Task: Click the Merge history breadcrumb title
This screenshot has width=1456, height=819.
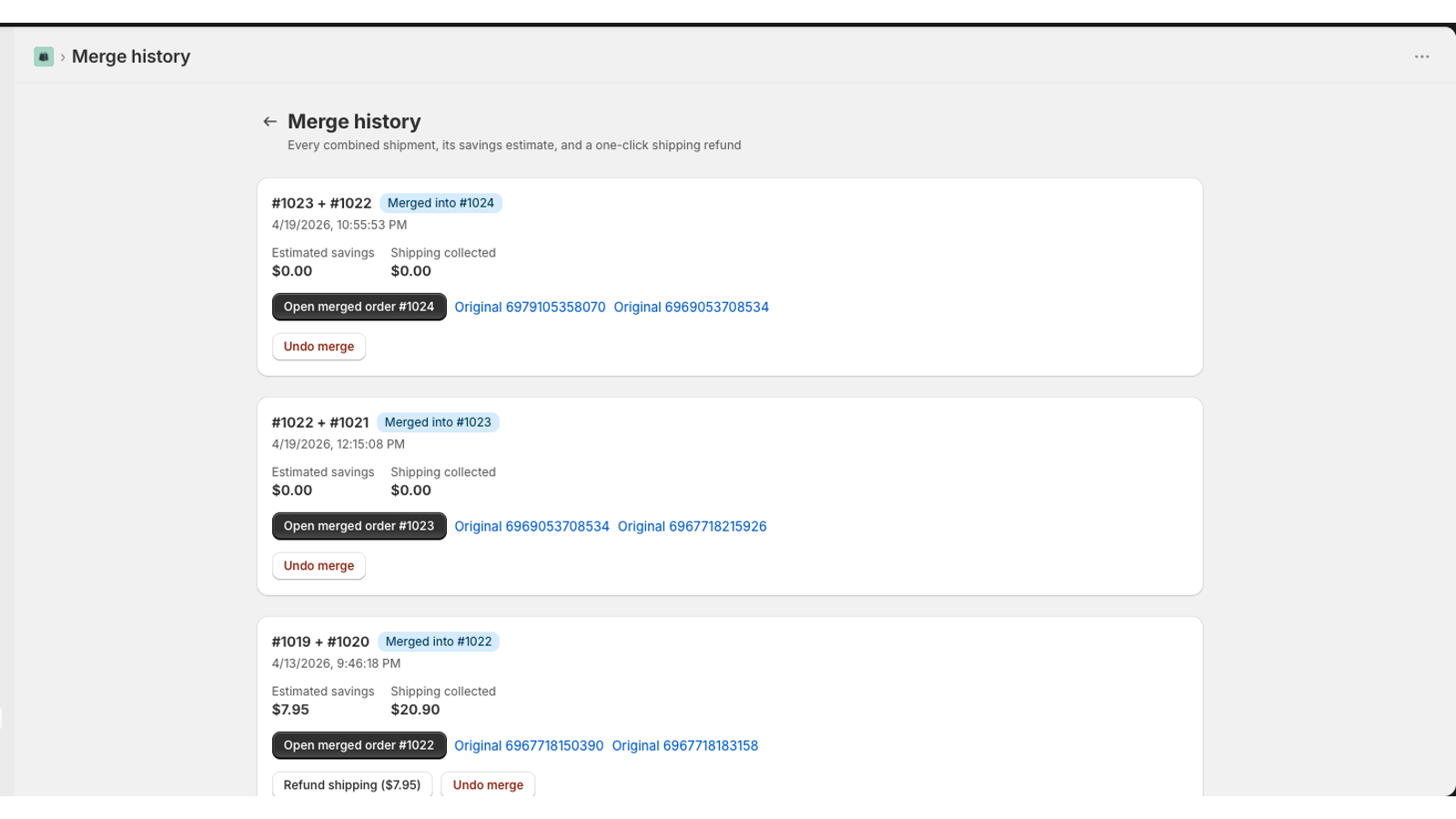Action: 131,56
